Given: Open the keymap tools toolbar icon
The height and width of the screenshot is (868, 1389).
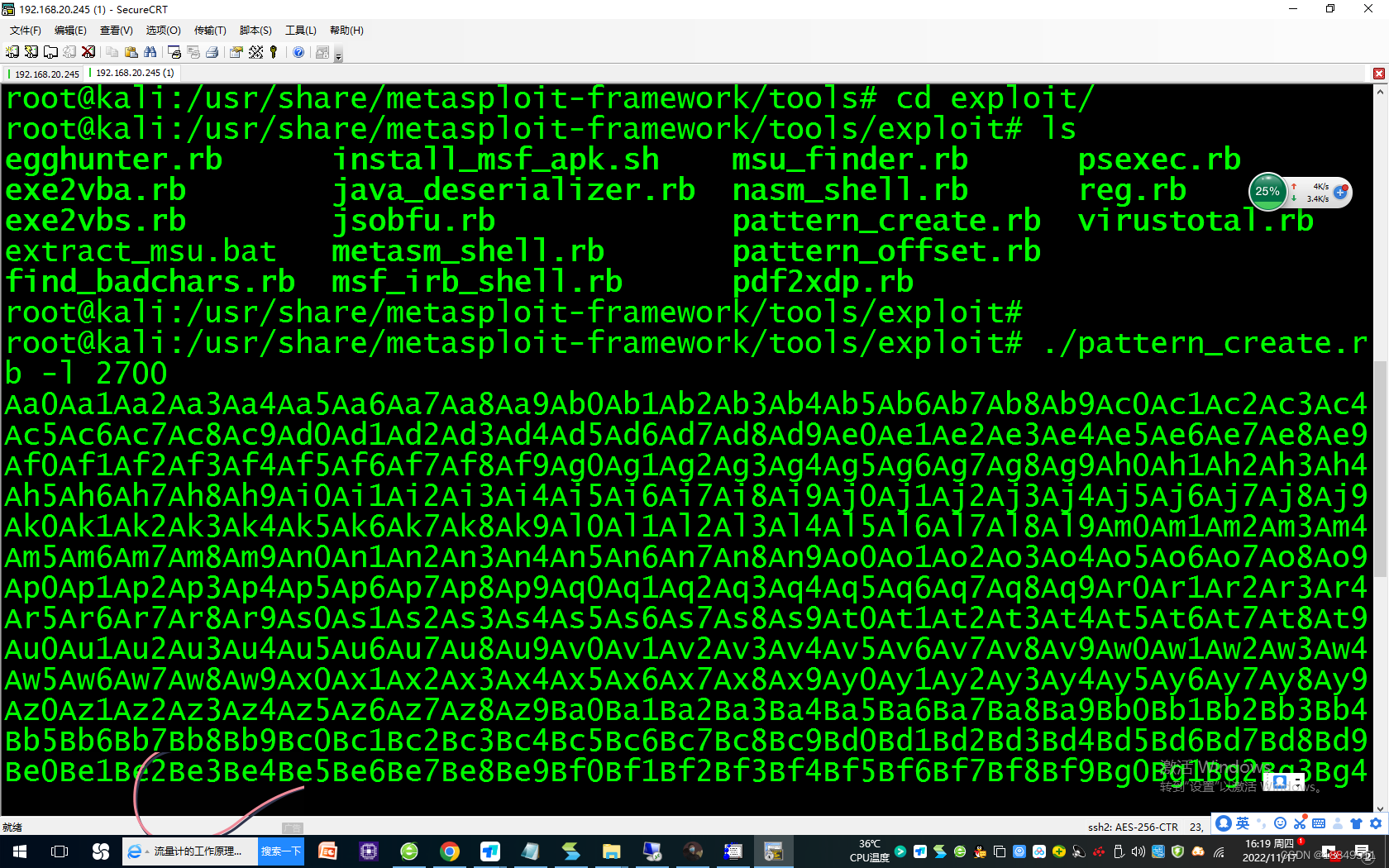Looking at the screenshot, I should click(x=256, y=52).
